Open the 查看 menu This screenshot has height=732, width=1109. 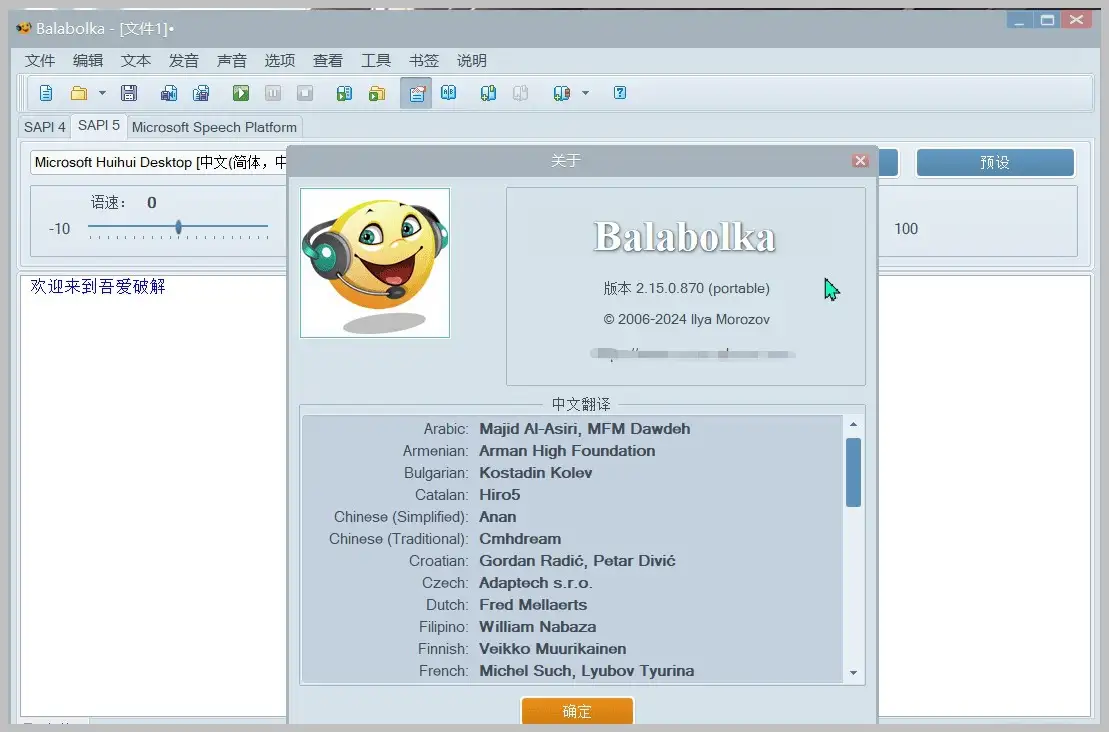(x=327, y=61)
